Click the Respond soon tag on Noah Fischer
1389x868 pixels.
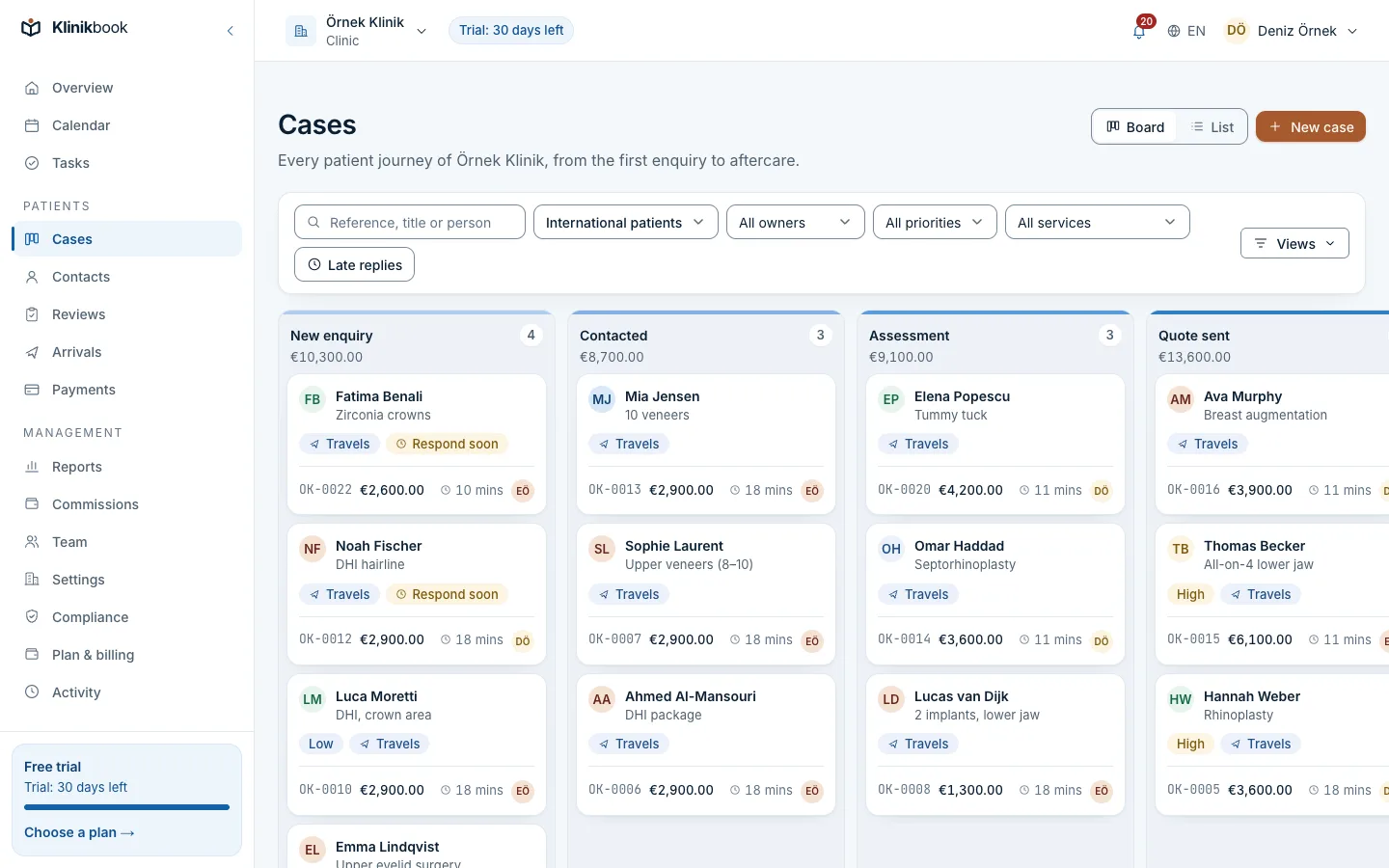(x=448, y=594)
